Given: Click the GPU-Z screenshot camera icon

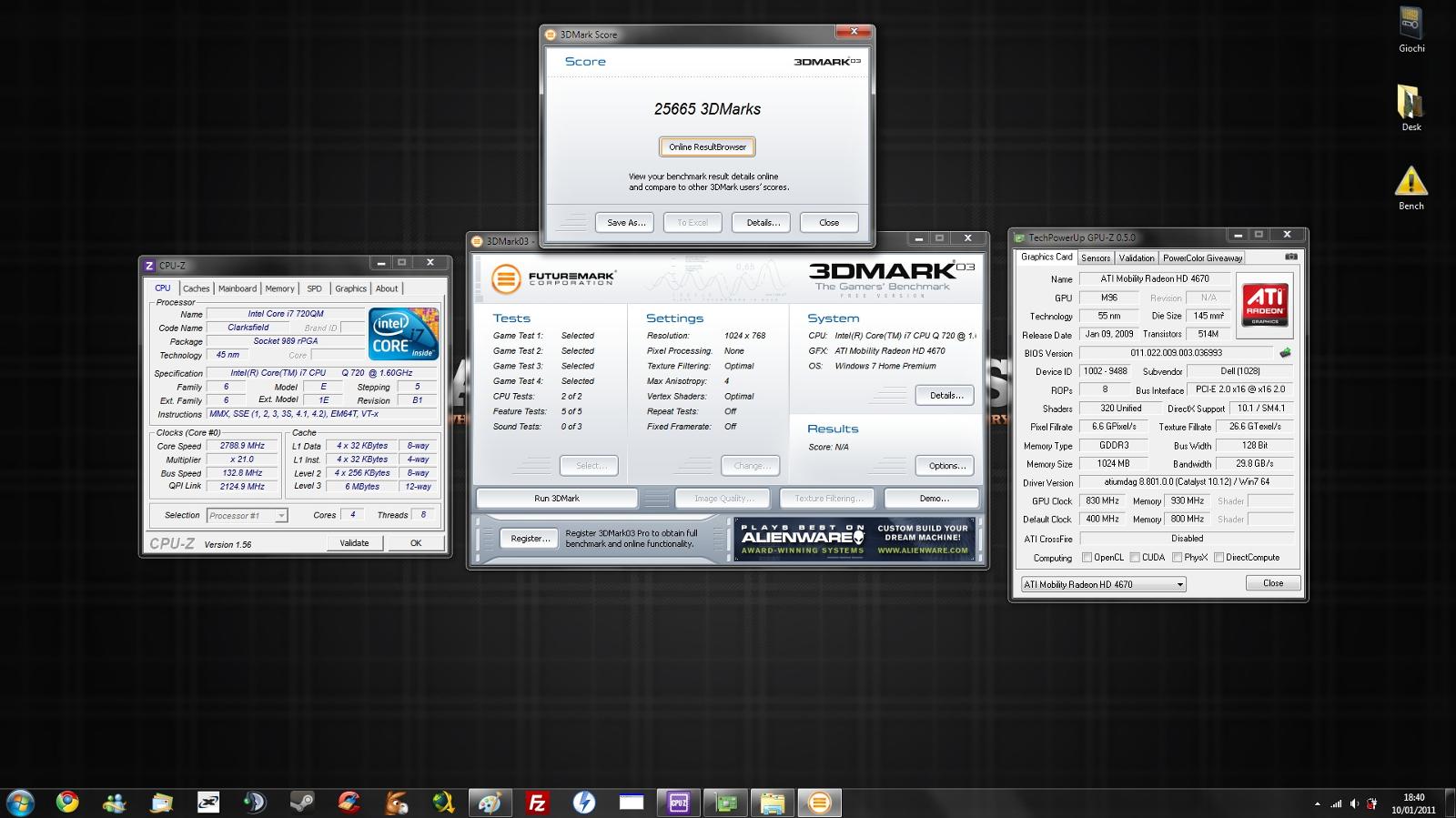Looking at the screenshot, I should pyautogui.click(x=1290, y=258).
